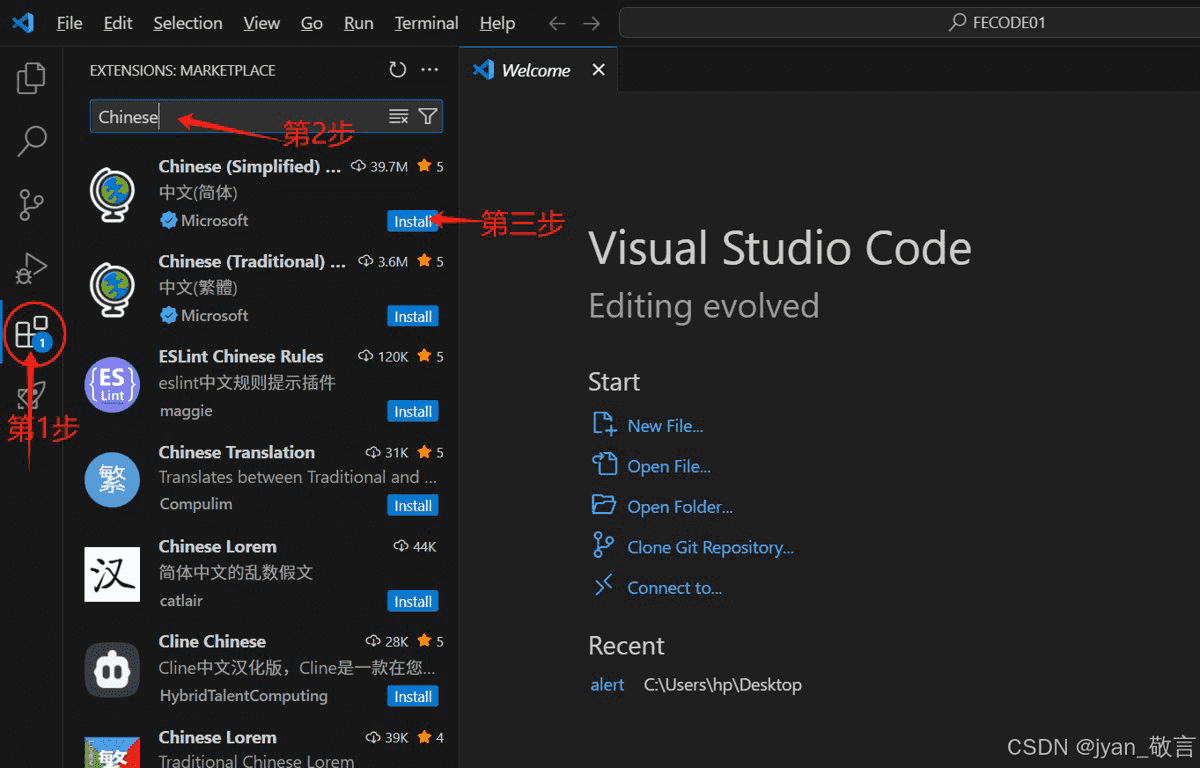This screenshot has width=1200, height=768.
Task: Open the Source Control view
Action: [31, 205]
